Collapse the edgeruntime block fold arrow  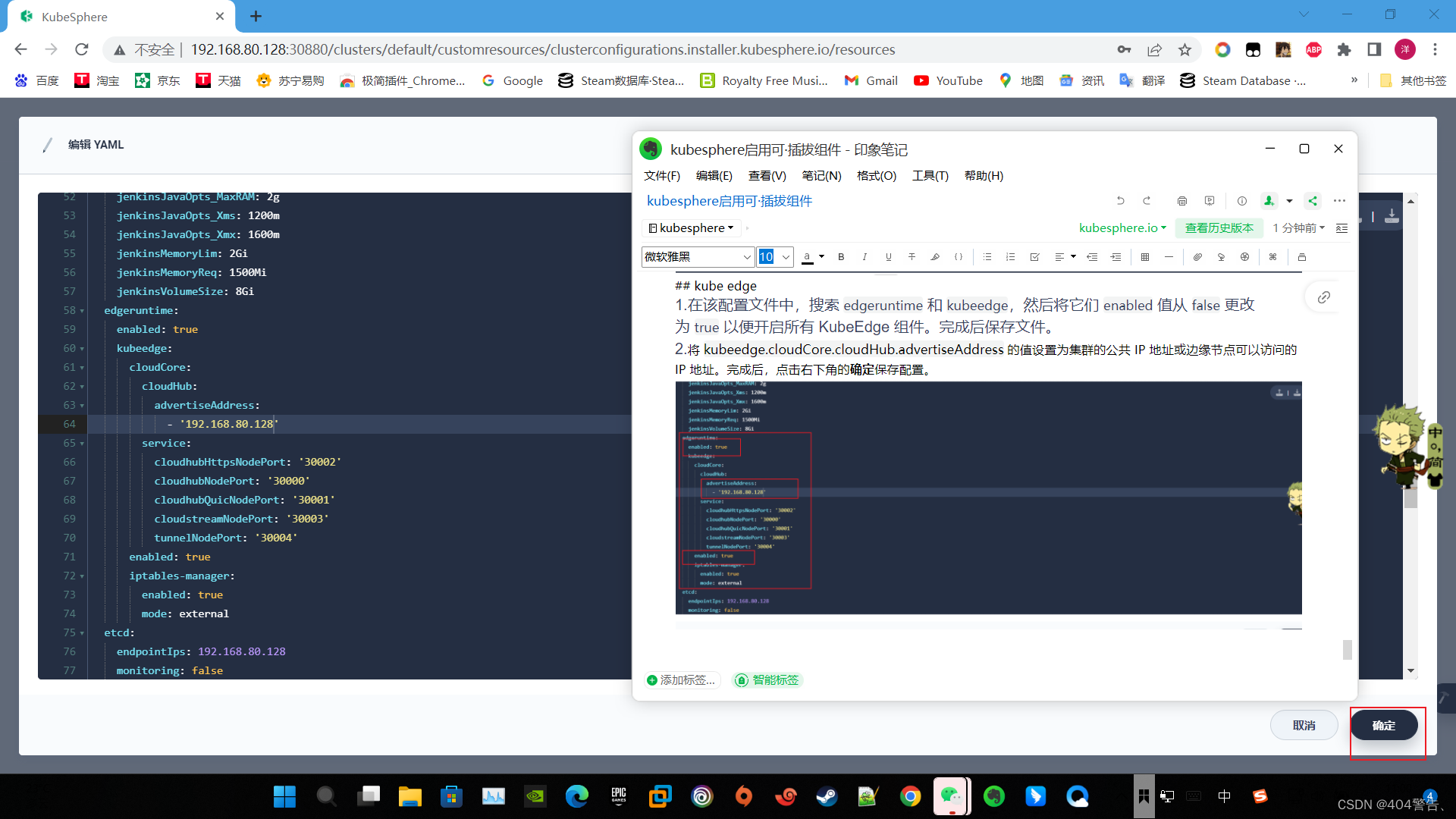[x=82, y=311]
